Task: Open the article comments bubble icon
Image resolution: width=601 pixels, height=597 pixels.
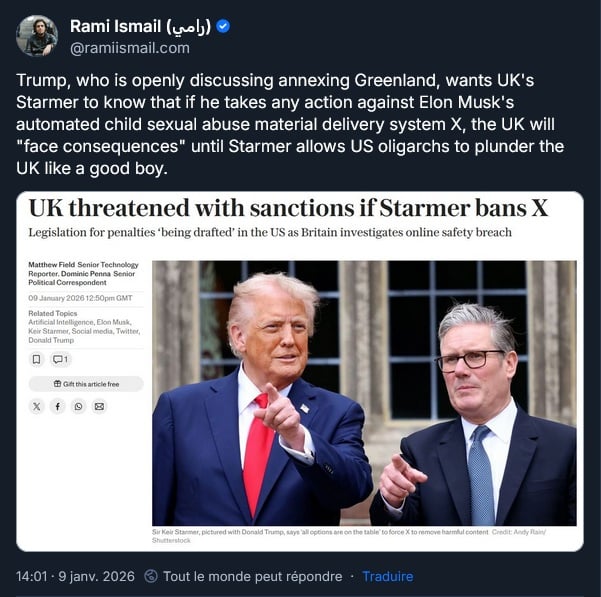Action: 60,359
